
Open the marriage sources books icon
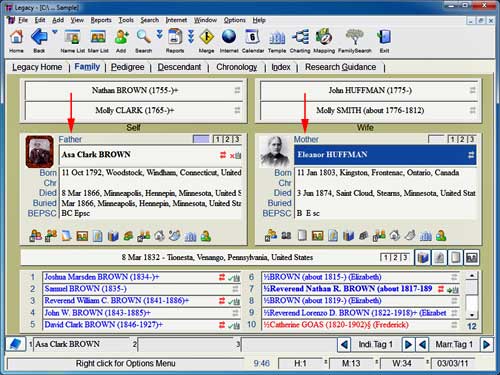[x=423, y=257]
